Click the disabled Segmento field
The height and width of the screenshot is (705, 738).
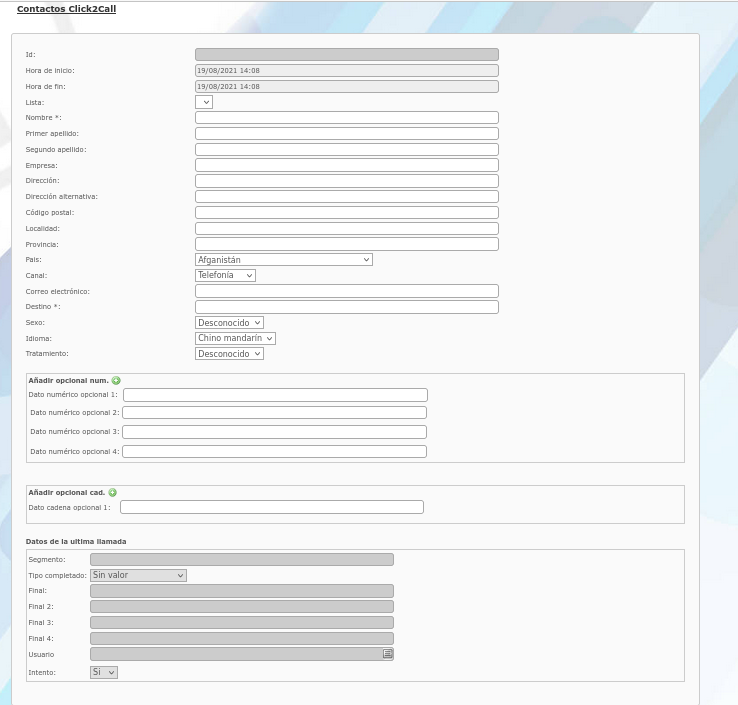coord(242,560)
